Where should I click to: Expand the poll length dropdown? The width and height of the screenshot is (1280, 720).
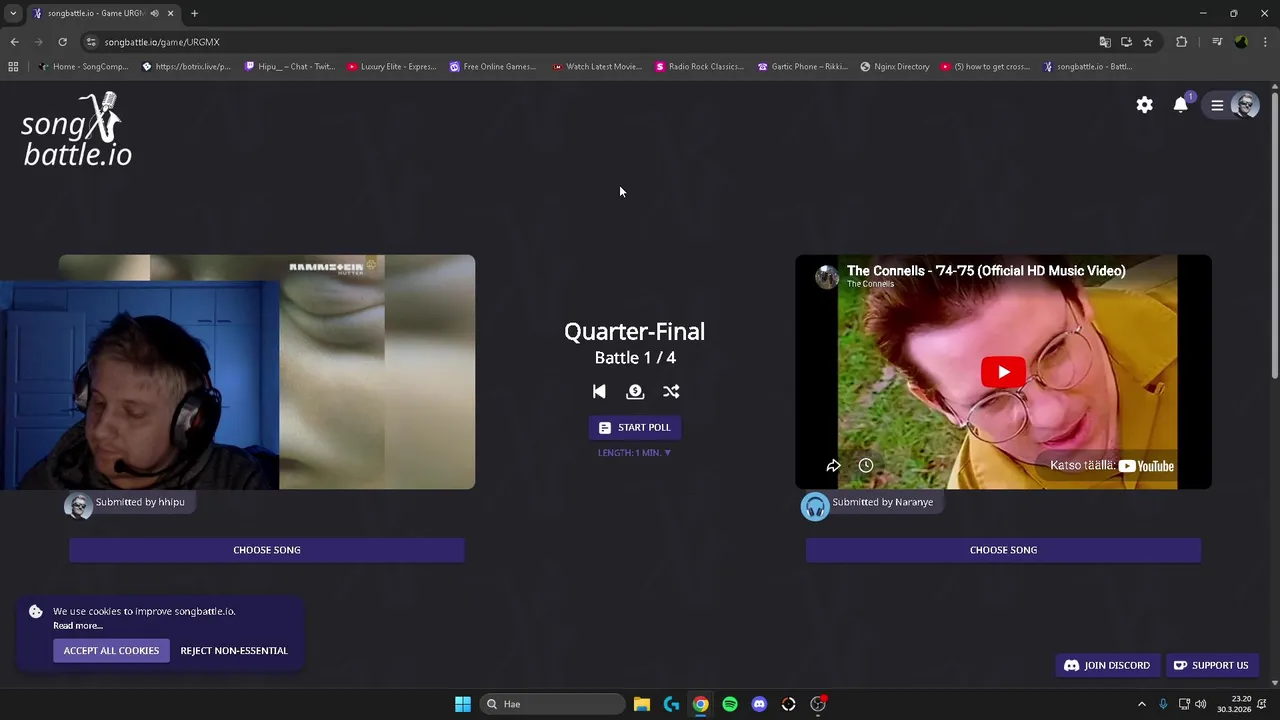pyautogui.click(x=635, y=453)
